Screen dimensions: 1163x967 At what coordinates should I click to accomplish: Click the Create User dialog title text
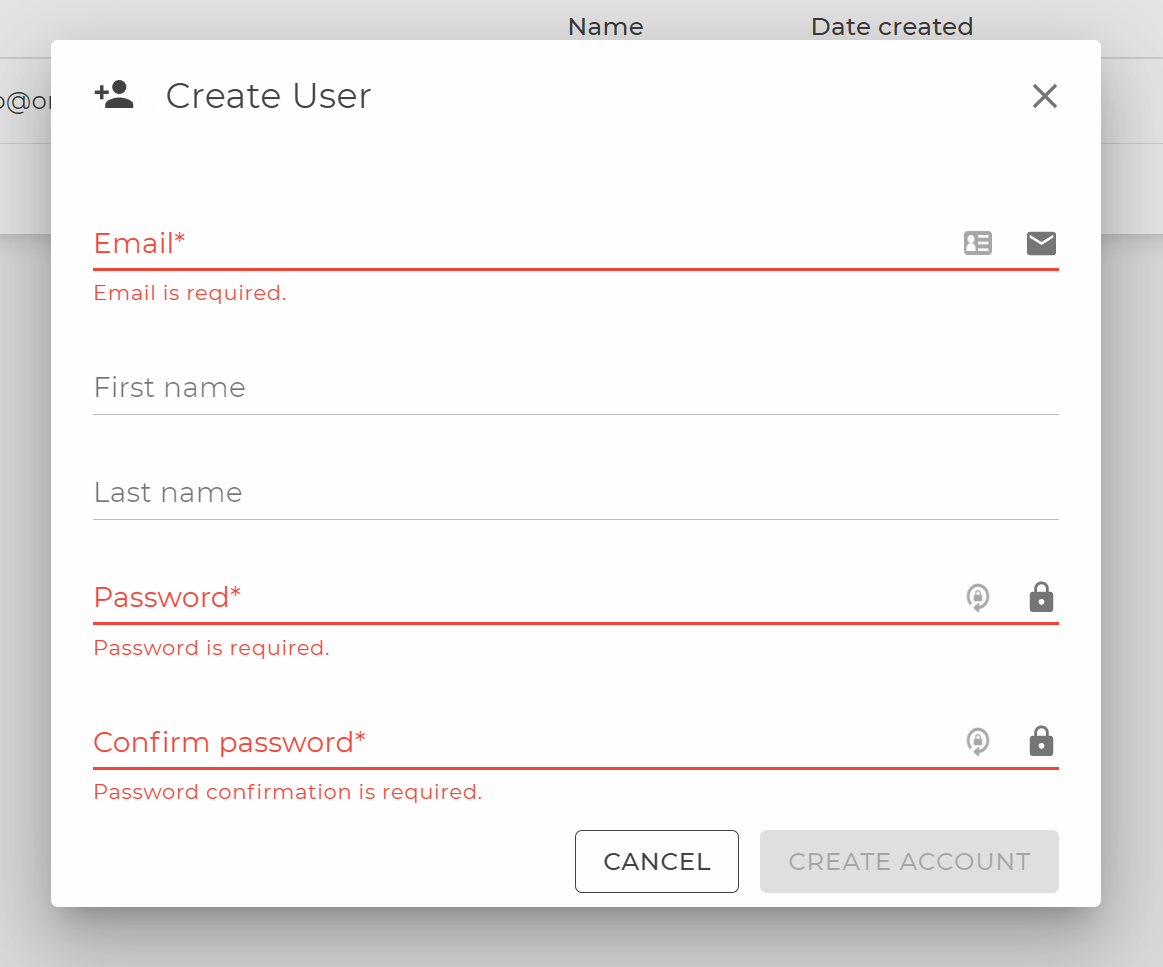click(268, 96)
